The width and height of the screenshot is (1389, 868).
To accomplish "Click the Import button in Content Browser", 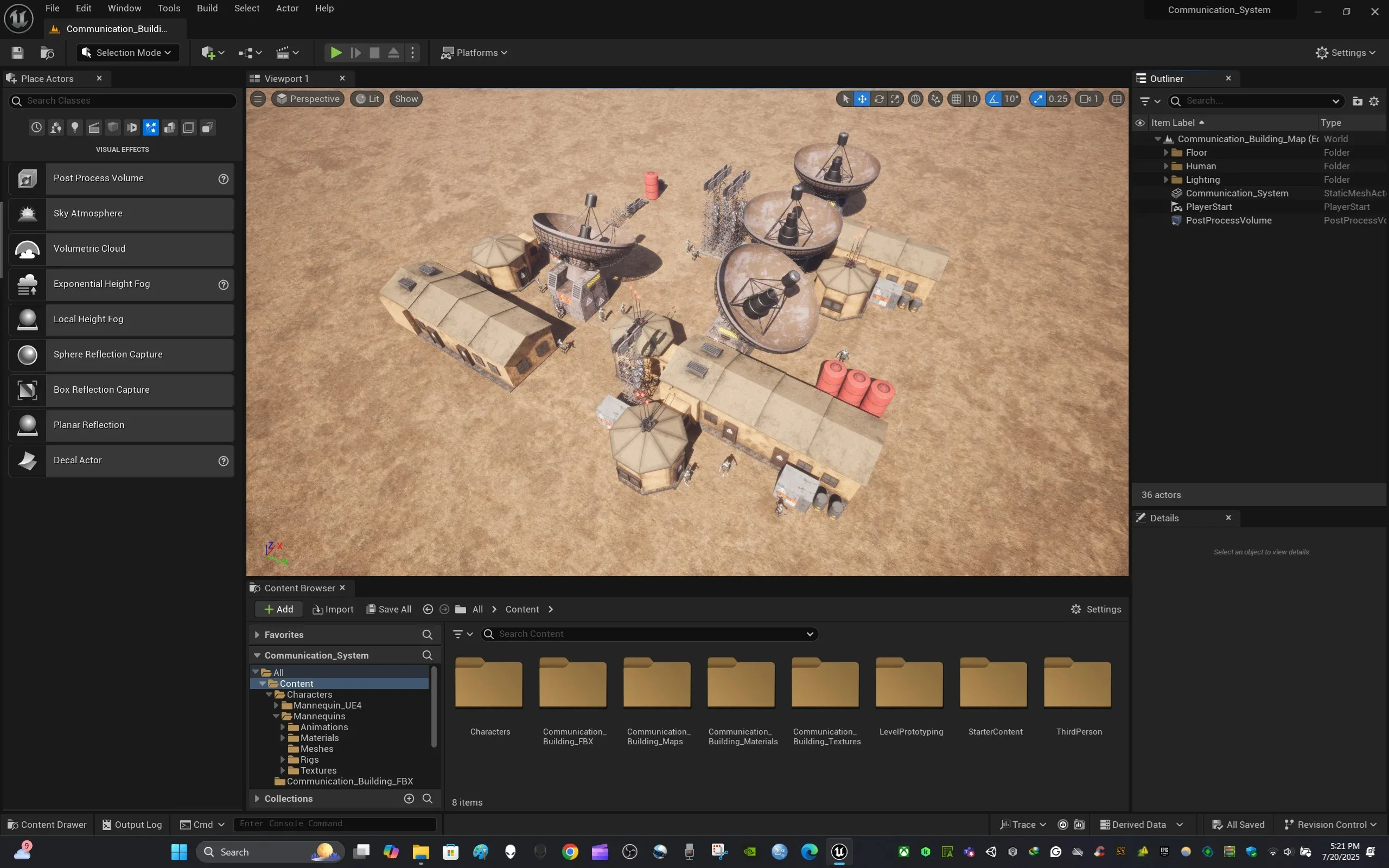I will (x=333, y=609).
